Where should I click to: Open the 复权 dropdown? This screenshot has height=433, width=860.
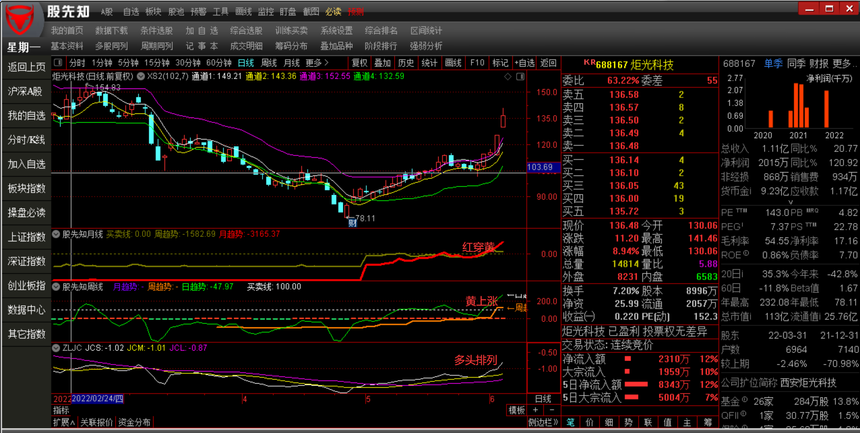[359, 63]
